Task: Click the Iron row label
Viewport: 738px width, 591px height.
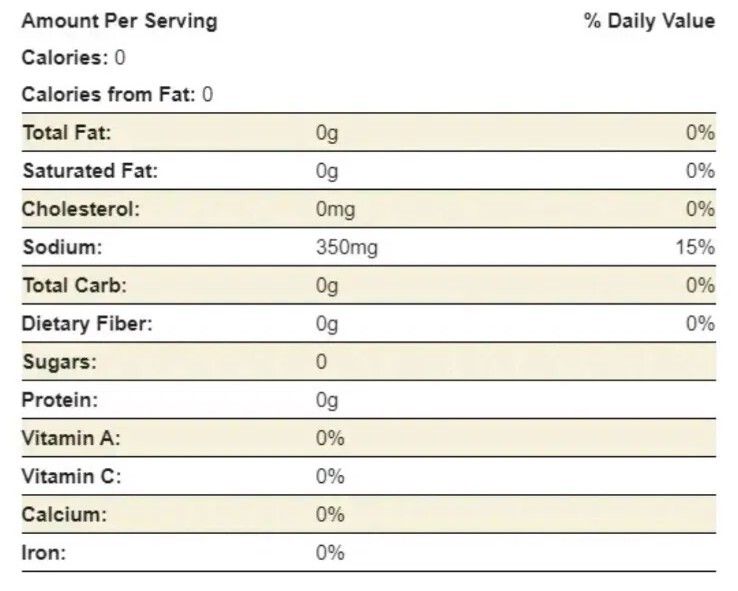Action: pyautogui.click(x=43, y=553)
